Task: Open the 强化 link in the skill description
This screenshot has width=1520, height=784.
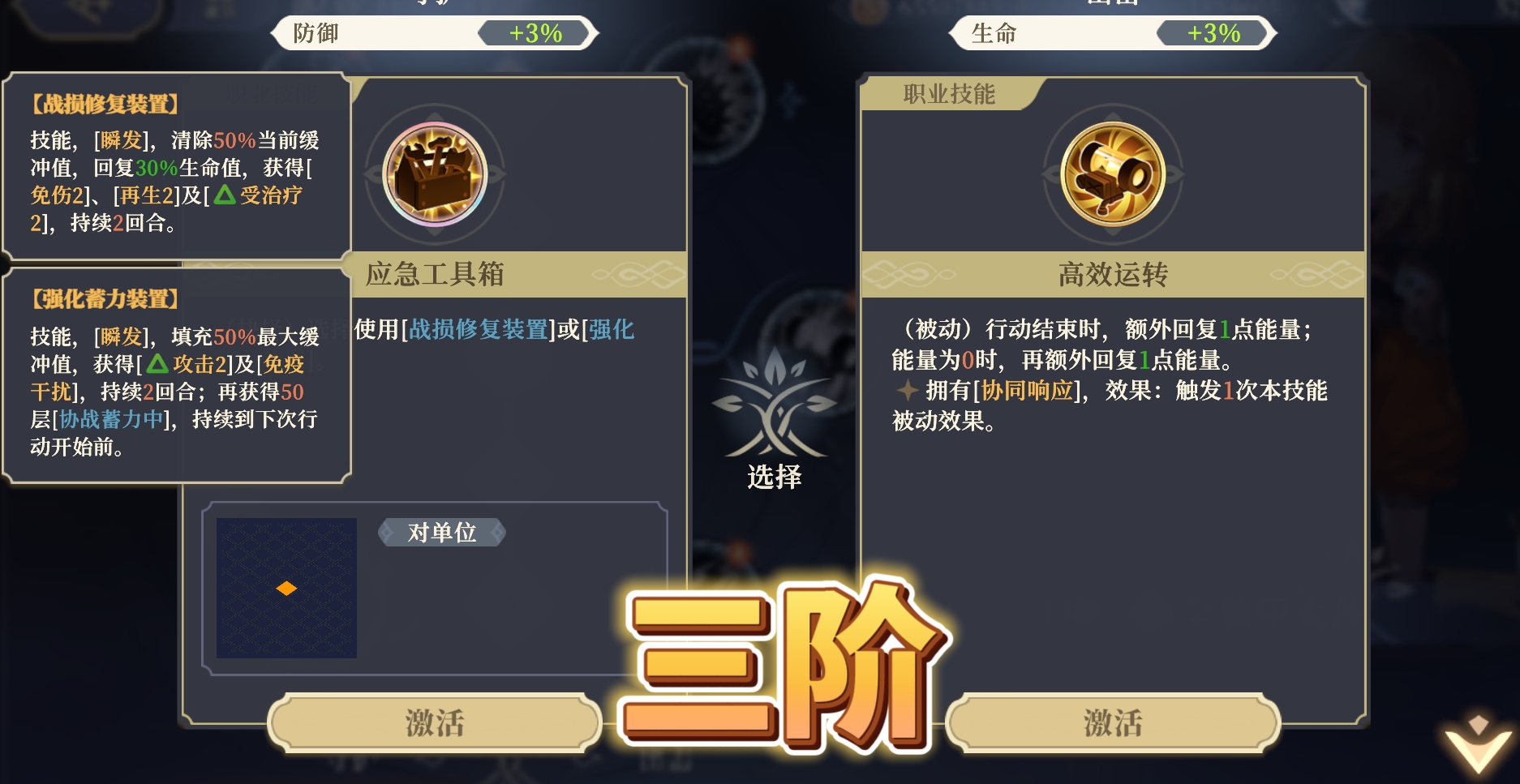Action: coord(612,329)
